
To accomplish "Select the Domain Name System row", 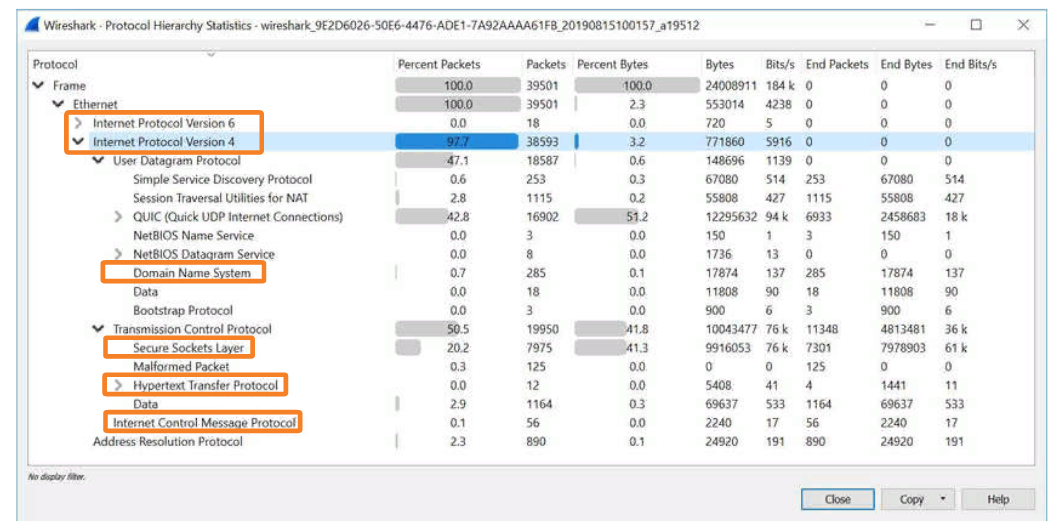I will [x=530, y=273].
